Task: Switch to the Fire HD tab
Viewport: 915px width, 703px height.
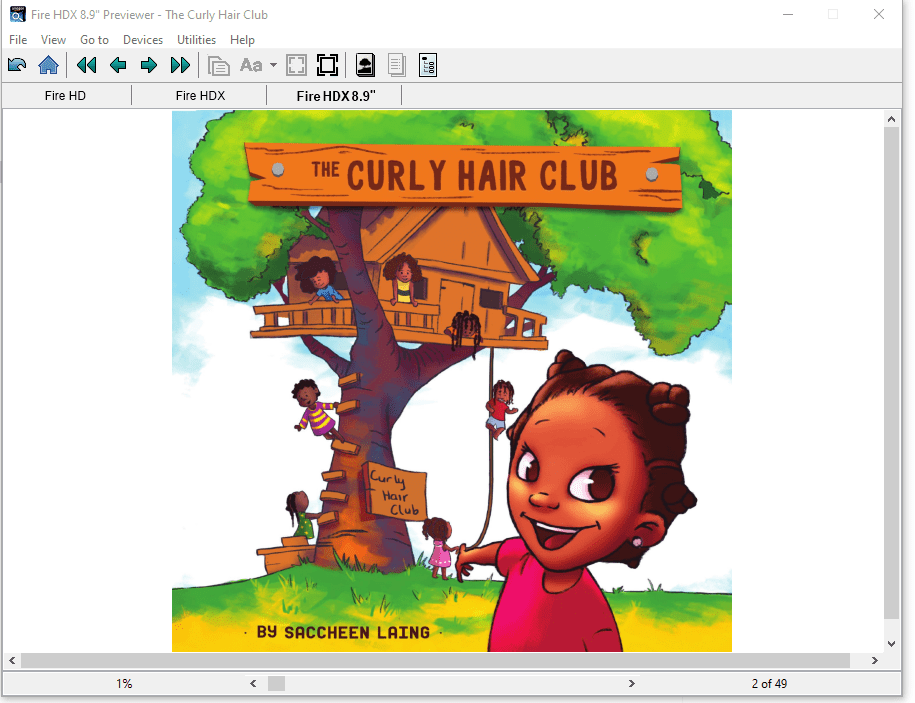Action: point(65,96)
